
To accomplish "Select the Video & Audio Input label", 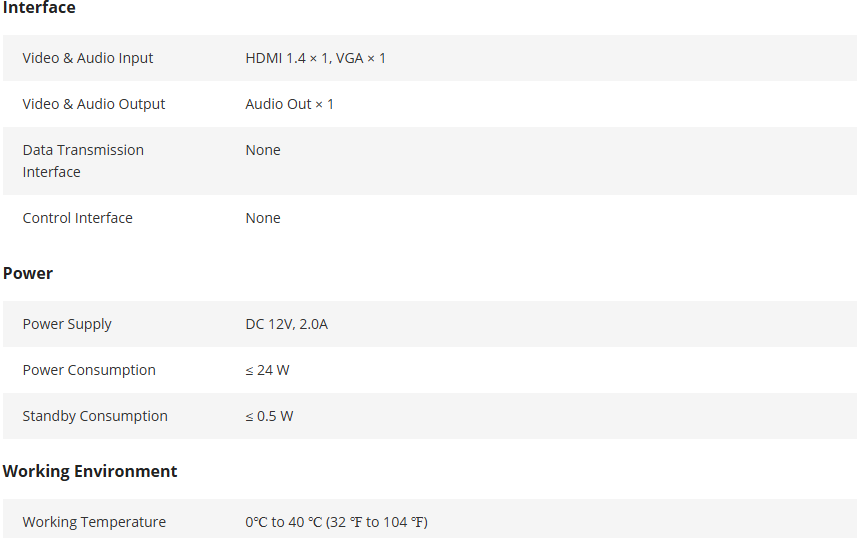I will 88,58.
